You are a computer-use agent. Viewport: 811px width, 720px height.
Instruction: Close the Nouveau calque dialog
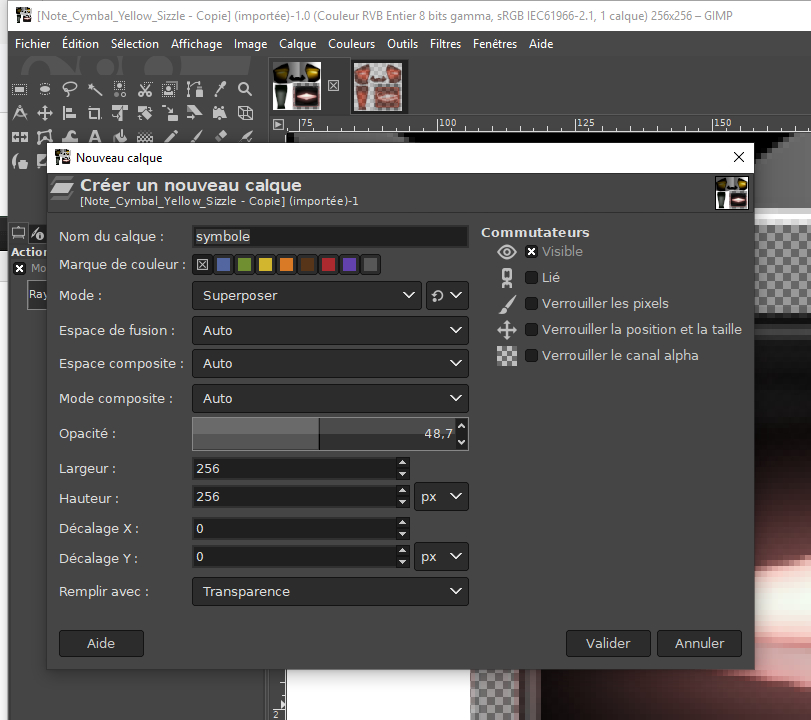pos(739,157)
